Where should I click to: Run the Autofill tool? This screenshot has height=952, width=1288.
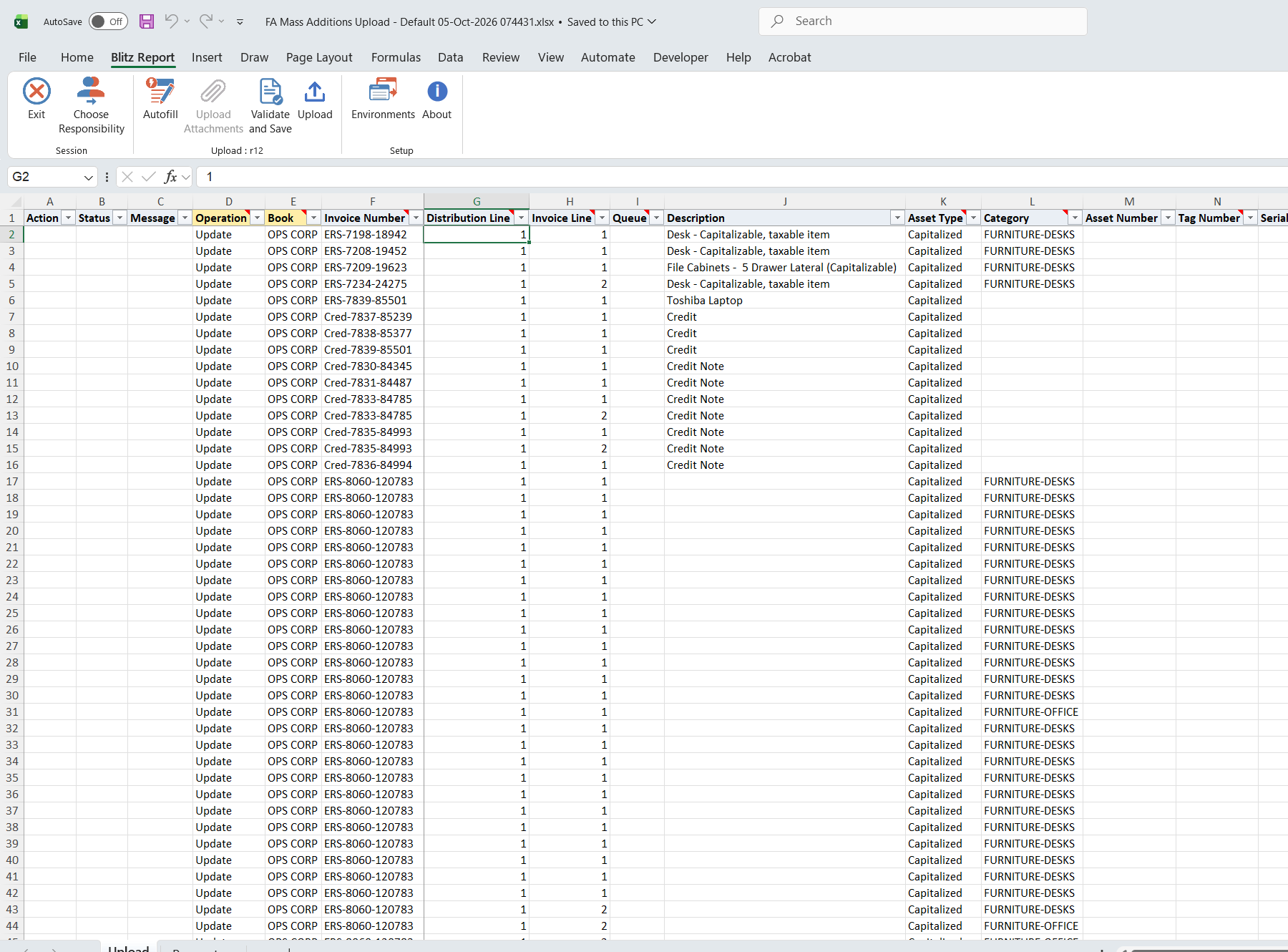[160, 99]
